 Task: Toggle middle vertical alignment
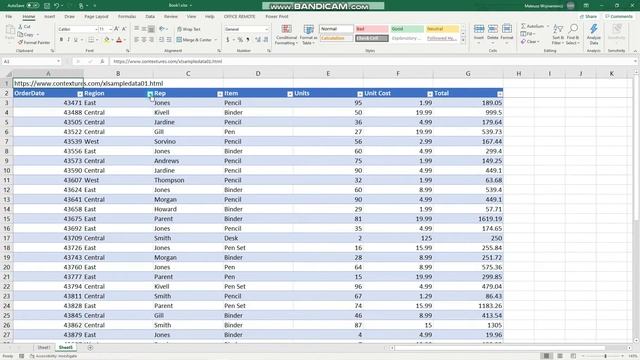pyautogui.click(x=144, y=29)
